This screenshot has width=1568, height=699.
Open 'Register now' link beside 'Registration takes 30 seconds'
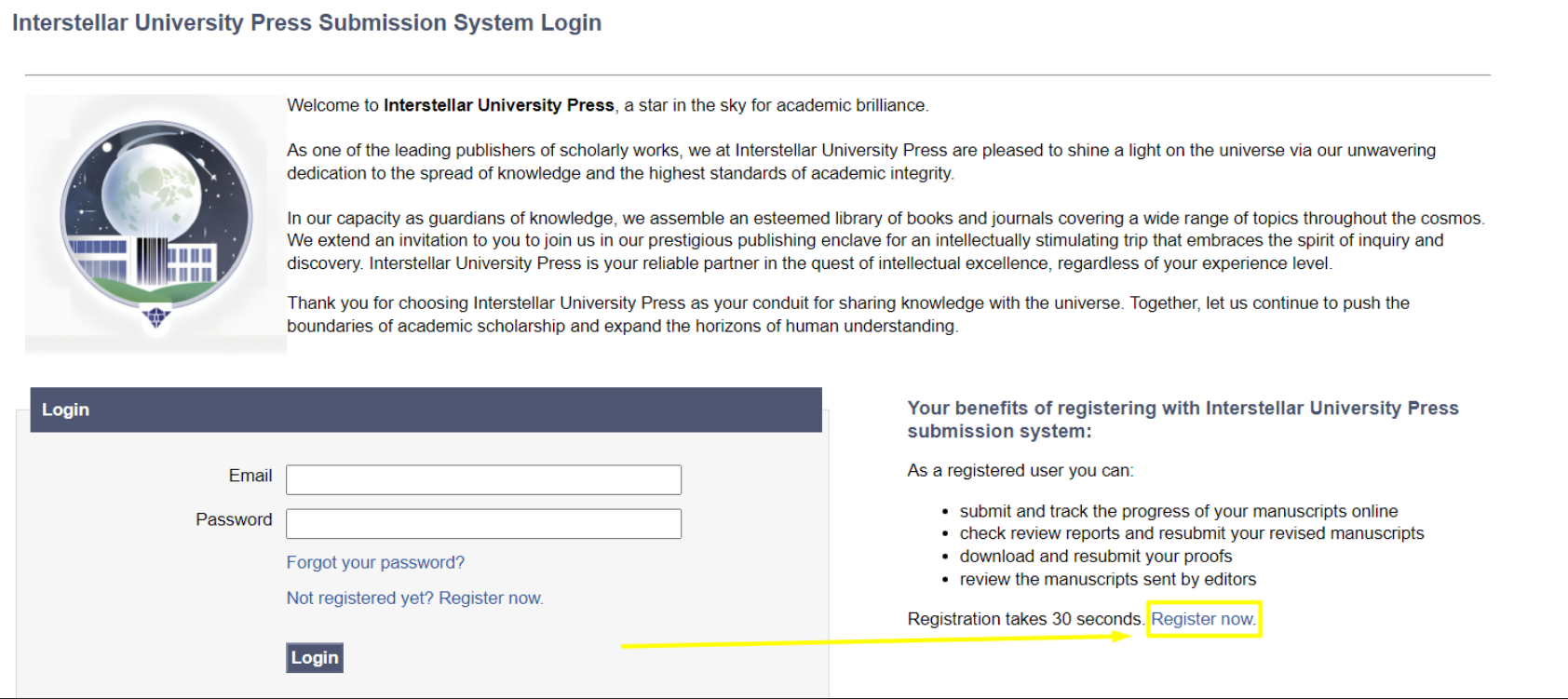1203,619
